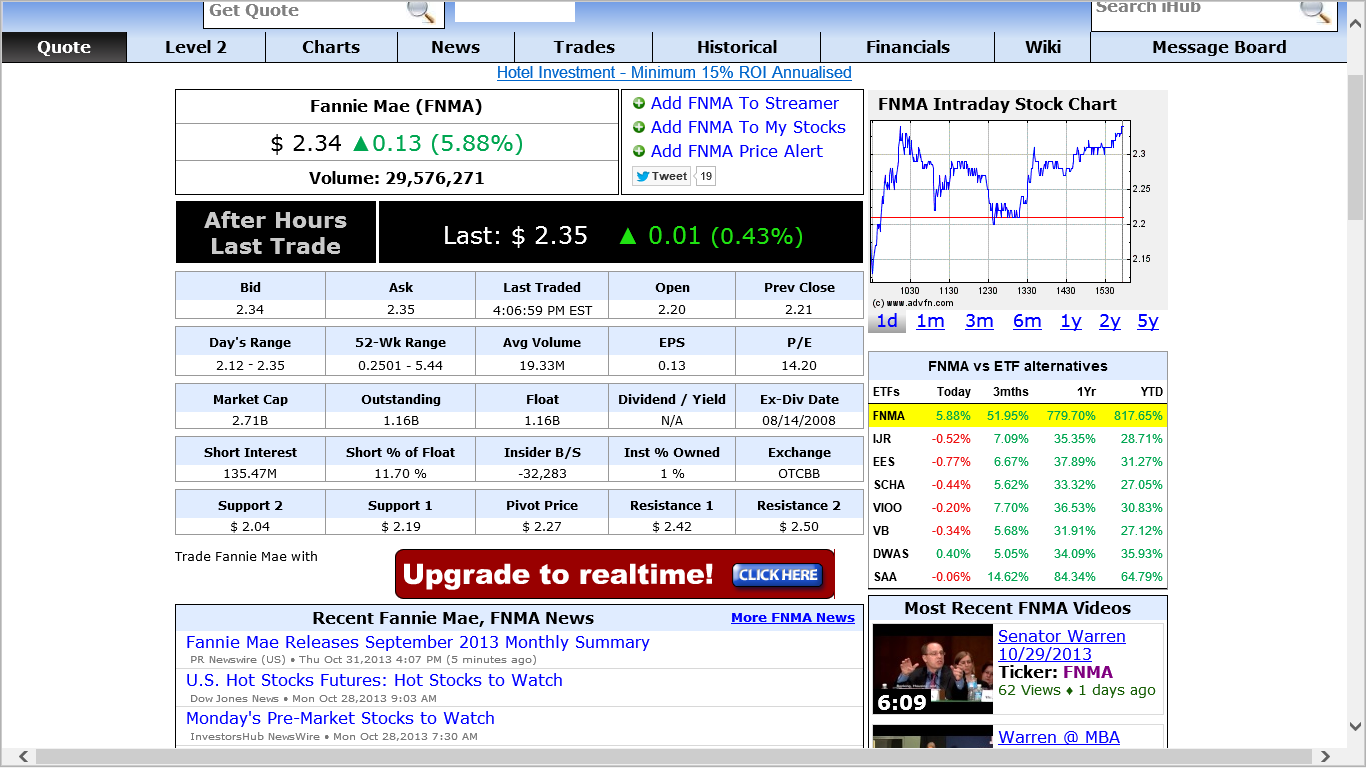Select the 2y chart range
Image resolution: width=1366 pixels, height=768 pixels.
coord(1110,321)
